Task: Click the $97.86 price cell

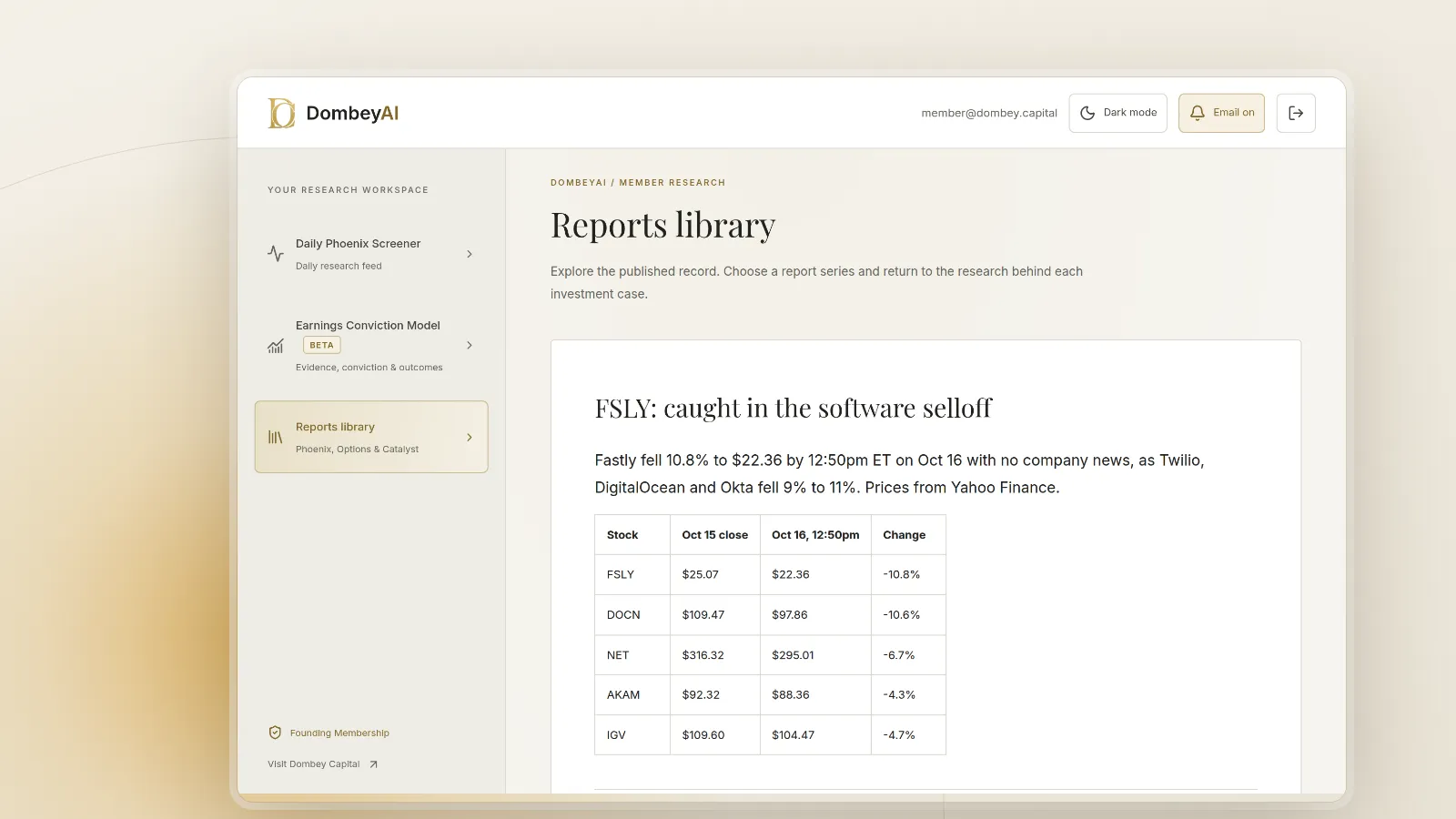Action: pos(815,615)
